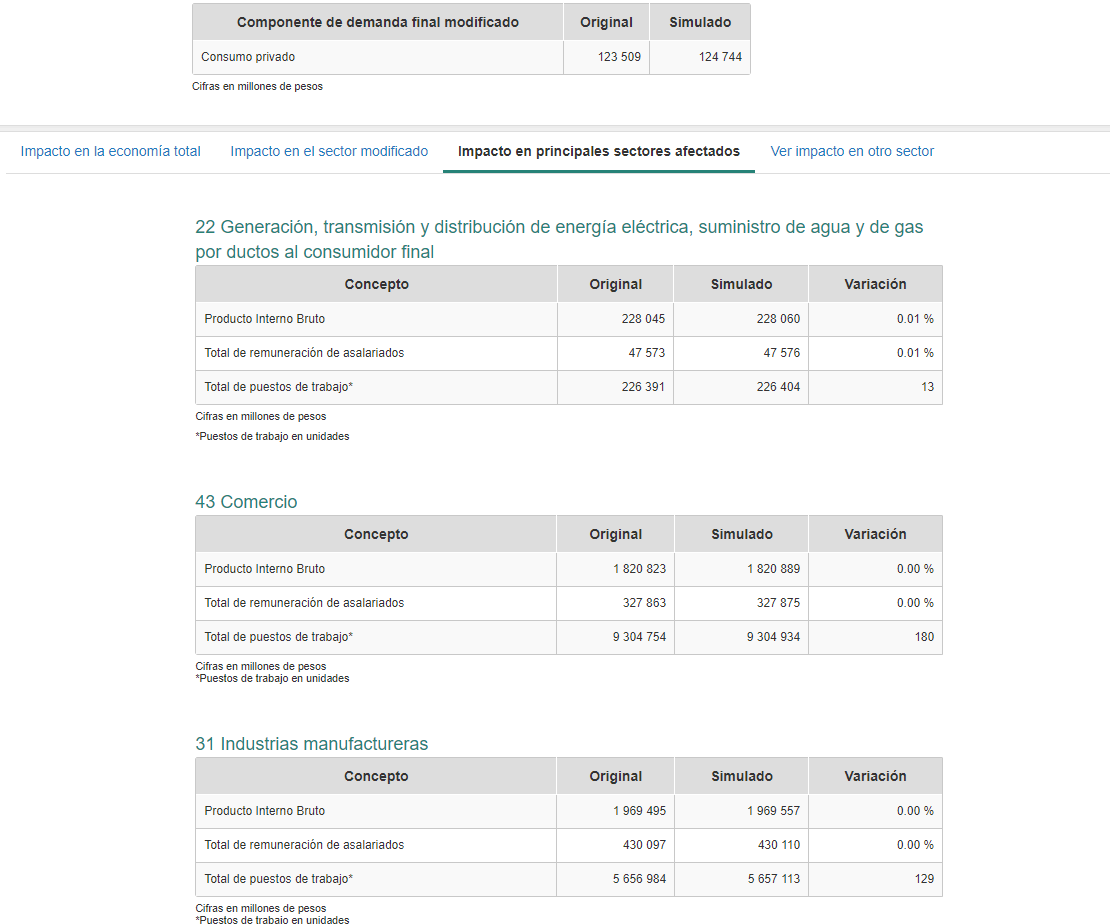Click "Variación" header in the Comercio table
1110x924 pixels.
(875, 534)
